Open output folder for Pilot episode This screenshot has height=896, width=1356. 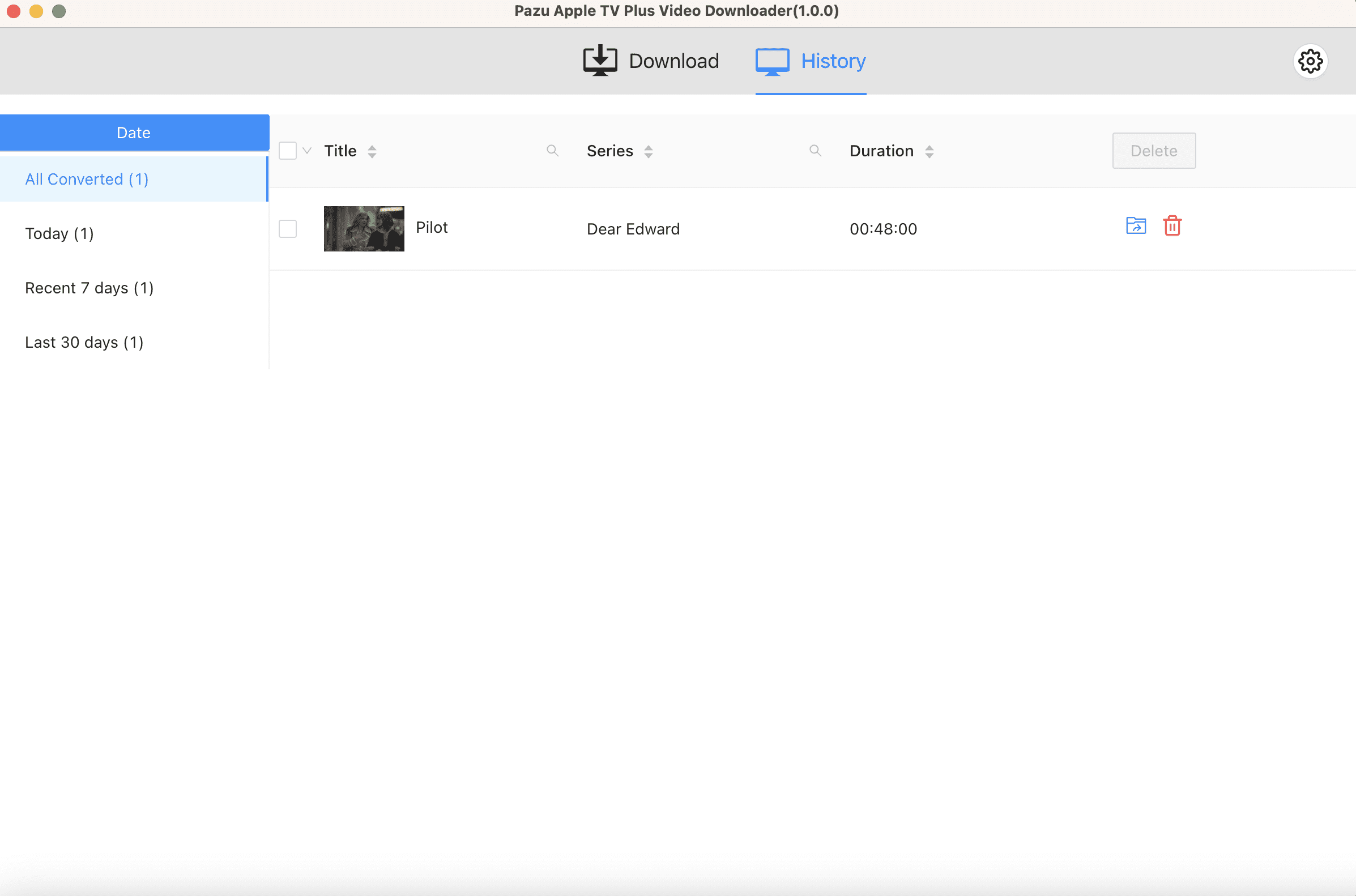[1136, 226]
